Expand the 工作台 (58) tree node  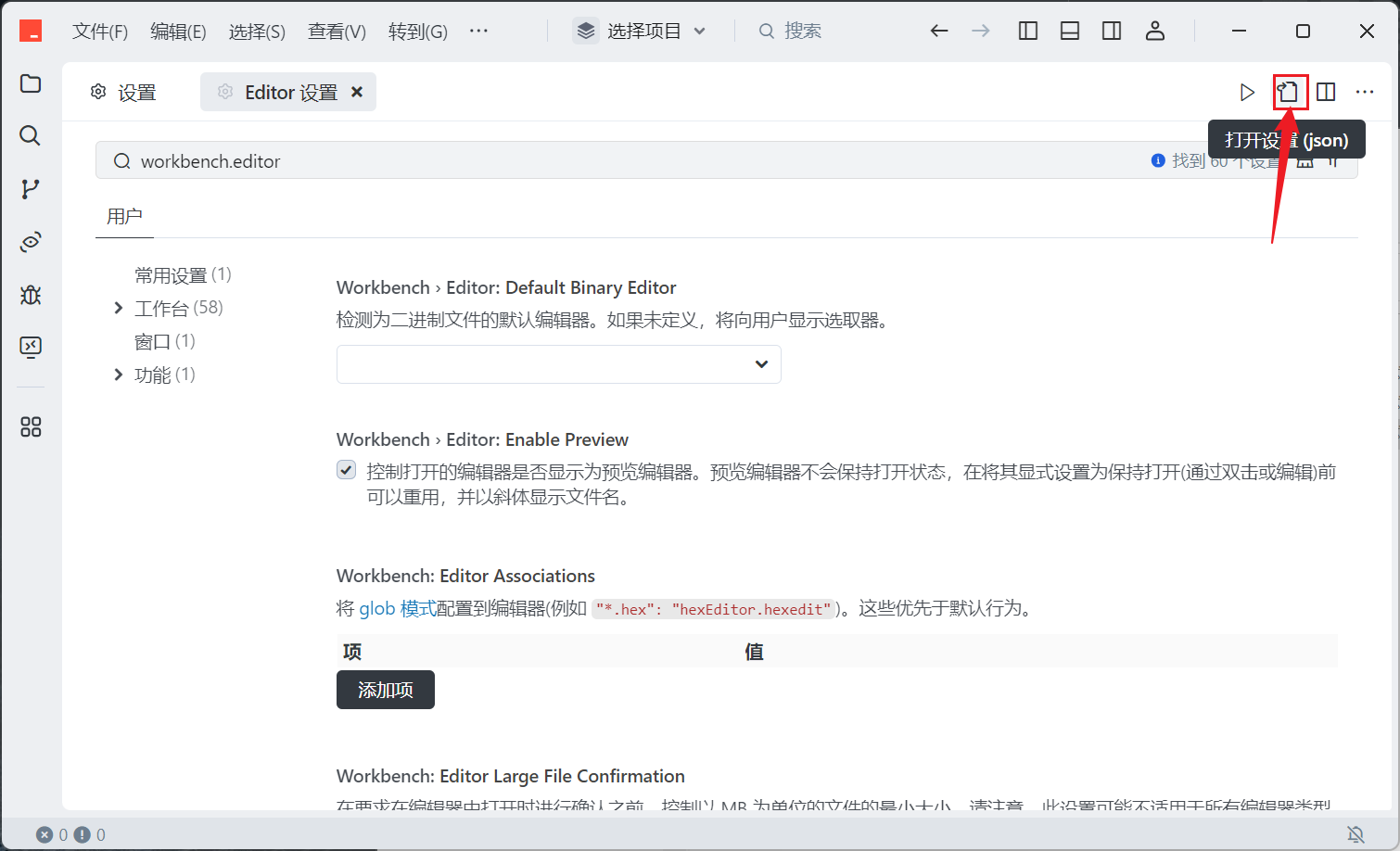click(118, 308)
